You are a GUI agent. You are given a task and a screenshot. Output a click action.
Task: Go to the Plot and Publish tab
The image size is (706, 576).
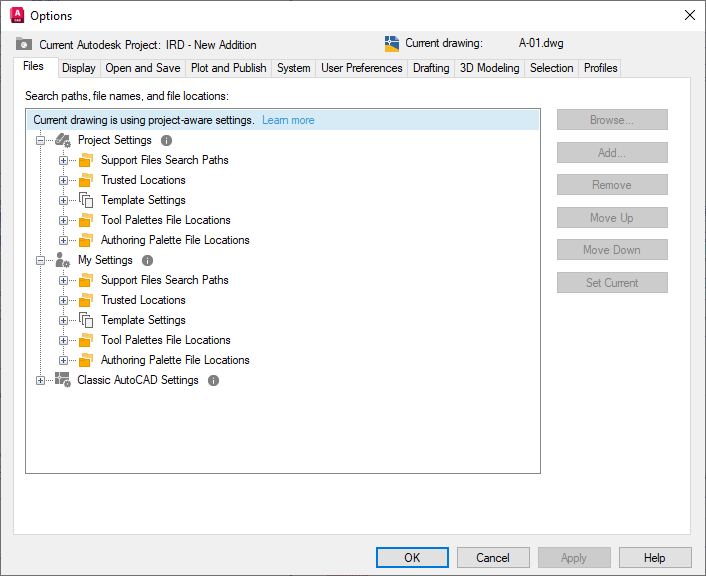click(229, 68)
